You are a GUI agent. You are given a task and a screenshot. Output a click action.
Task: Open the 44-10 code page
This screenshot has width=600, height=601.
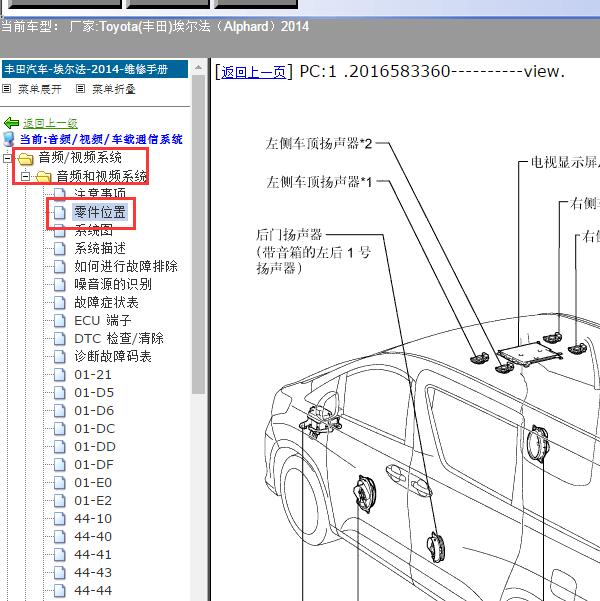click(93, 519)
